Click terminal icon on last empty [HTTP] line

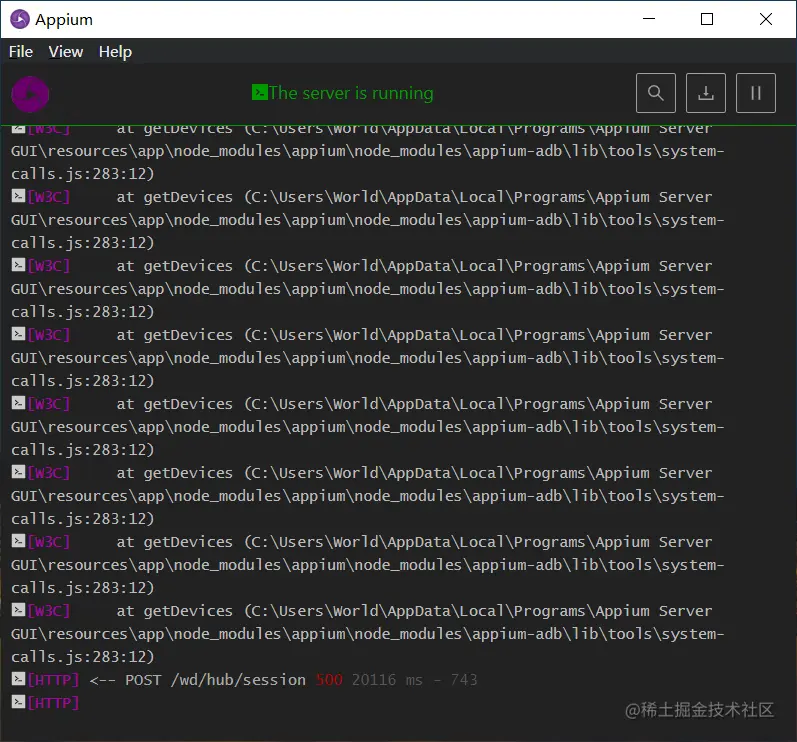pyautogui.click(x=18, y=702)
